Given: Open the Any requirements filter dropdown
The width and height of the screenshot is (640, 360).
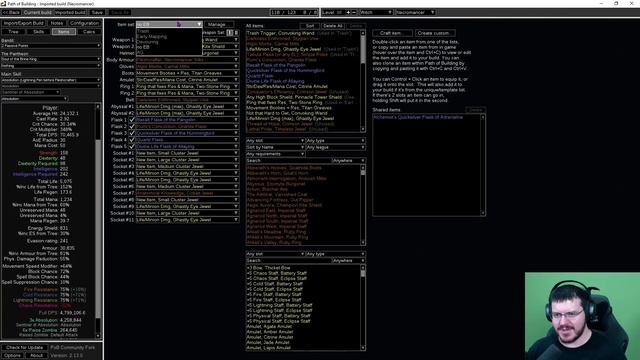Looking at the screenshot, I should [x=275, y=154].
